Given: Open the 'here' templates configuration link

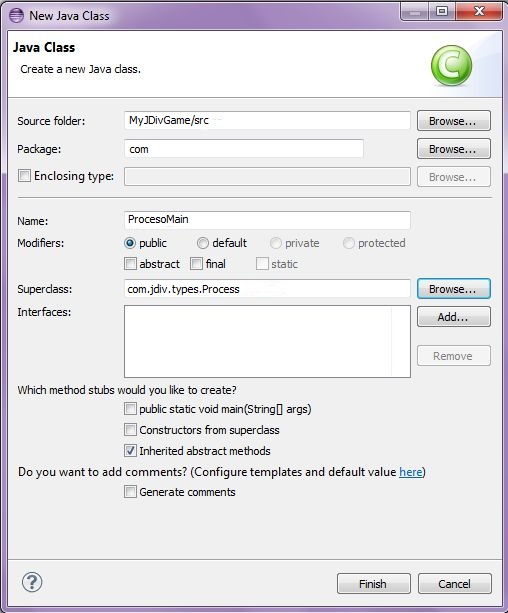Looking at the screenshot, I should (x=410, y=472).
